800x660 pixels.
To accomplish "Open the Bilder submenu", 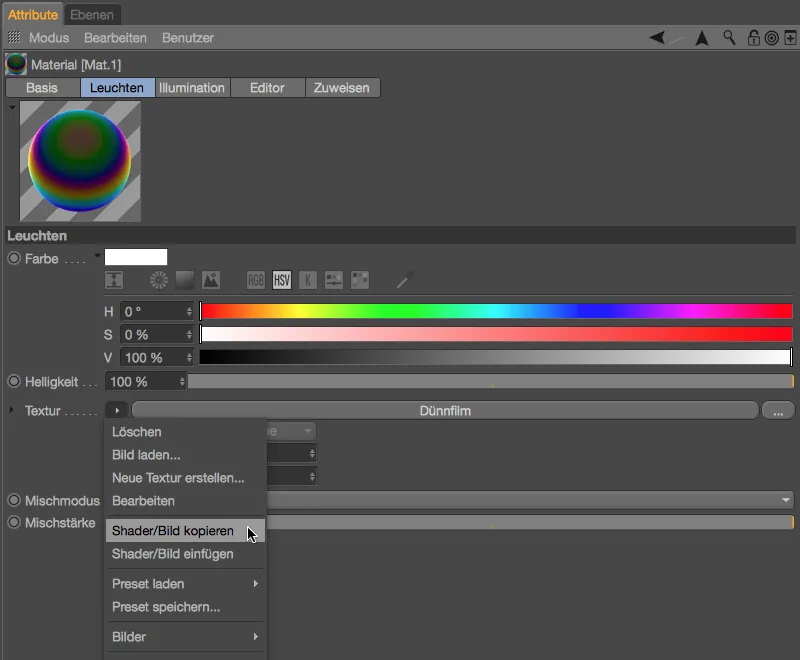I will coord(186,637).
